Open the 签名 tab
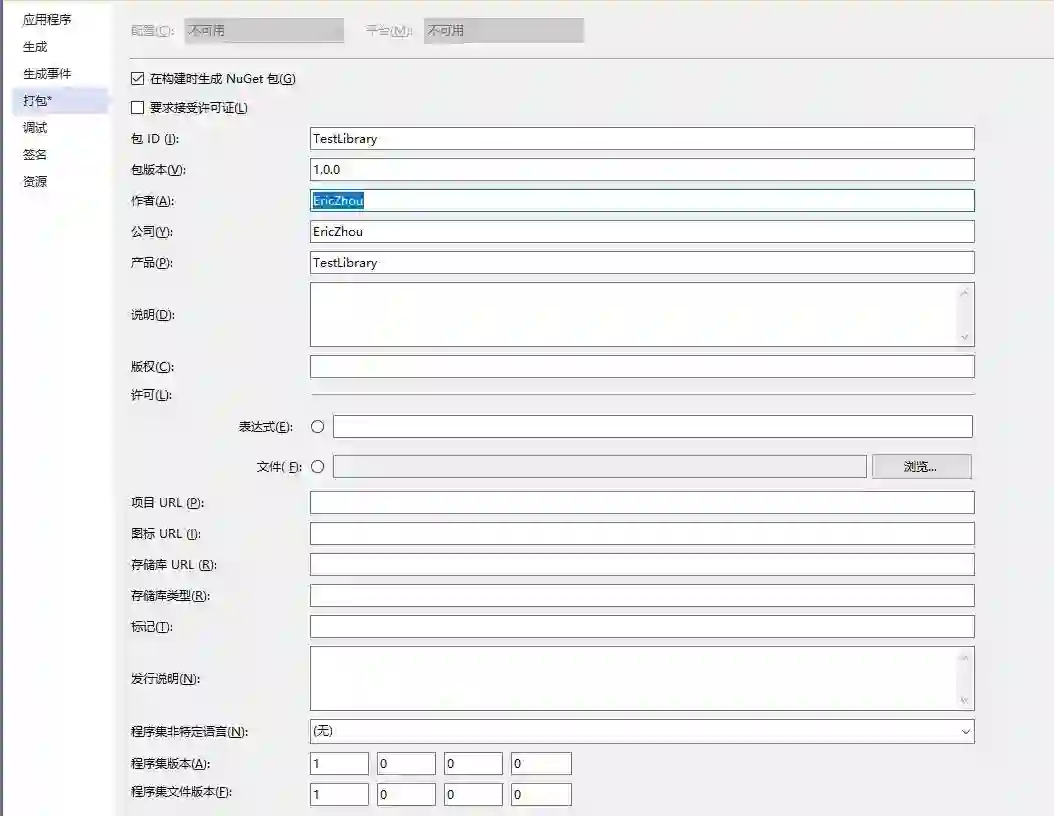 35,154
